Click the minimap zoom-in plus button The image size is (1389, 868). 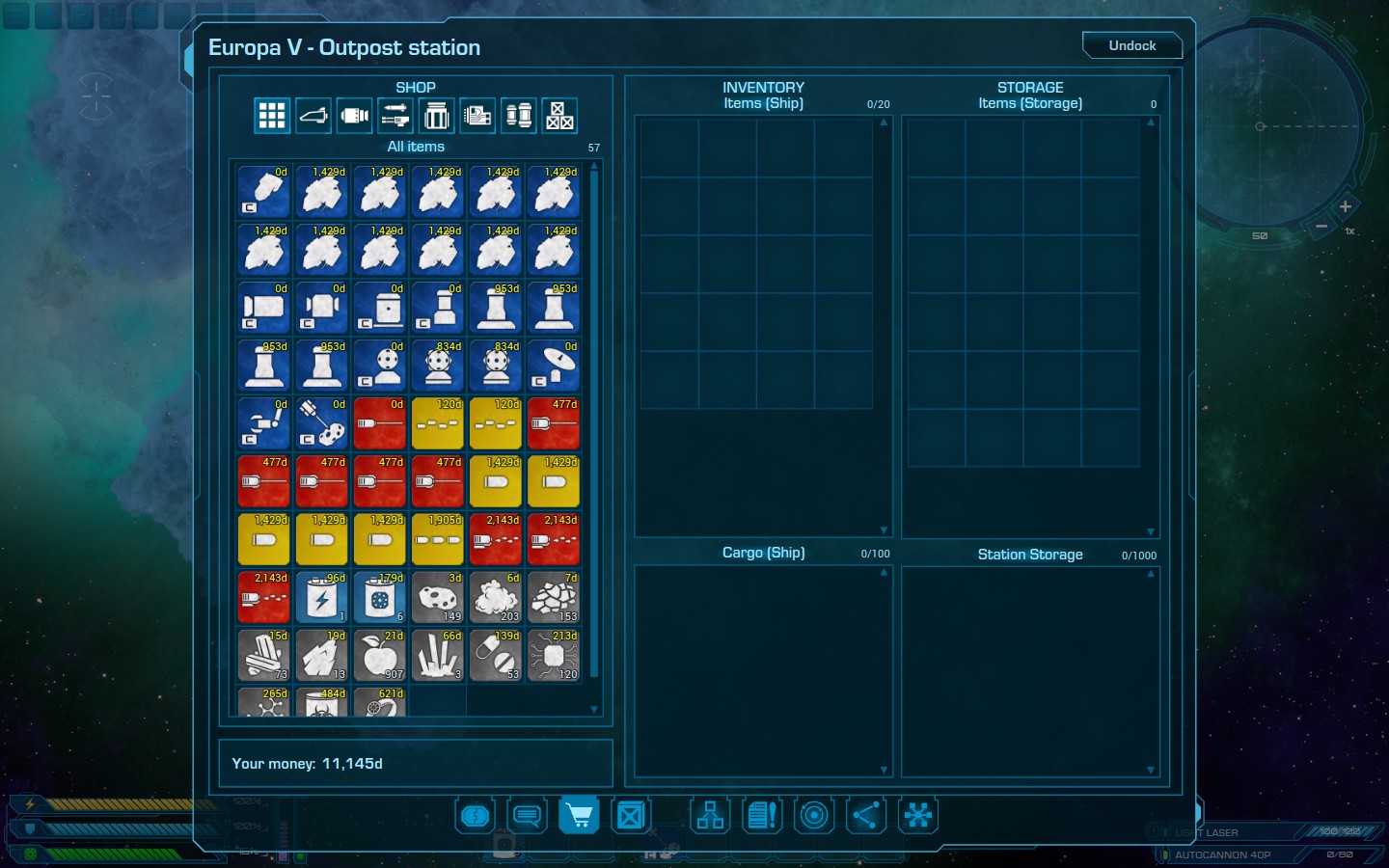(1345, 206)
